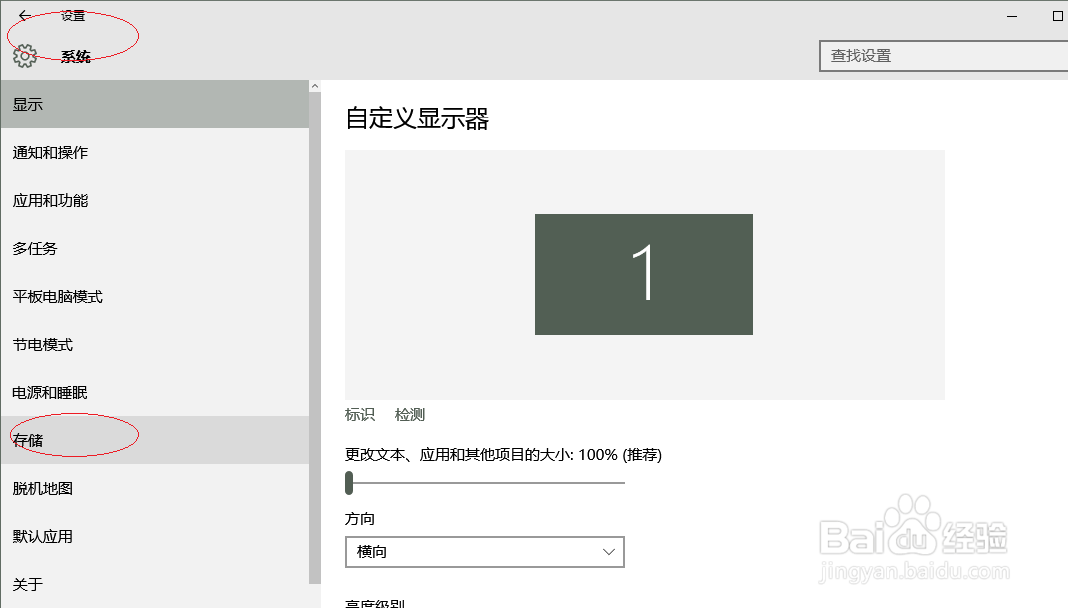Click the back arrow in Settings
The width and height of the screenshot is (1068, 608).
[x=25, y=15]
